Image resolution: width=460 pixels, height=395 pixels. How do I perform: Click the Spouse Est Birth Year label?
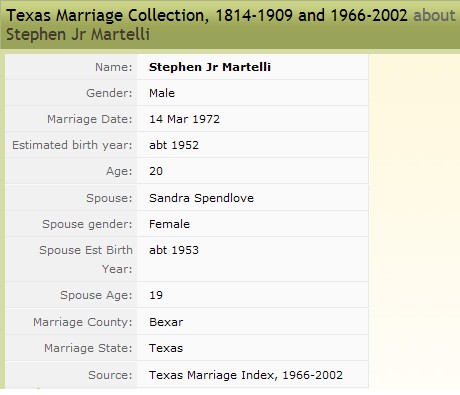(86, 259)
